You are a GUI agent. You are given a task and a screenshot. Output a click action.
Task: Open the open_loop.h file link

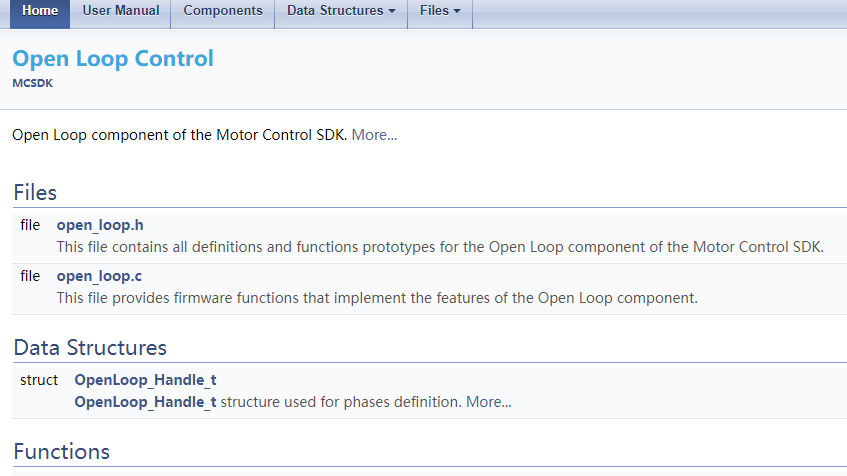coord(100,225)
